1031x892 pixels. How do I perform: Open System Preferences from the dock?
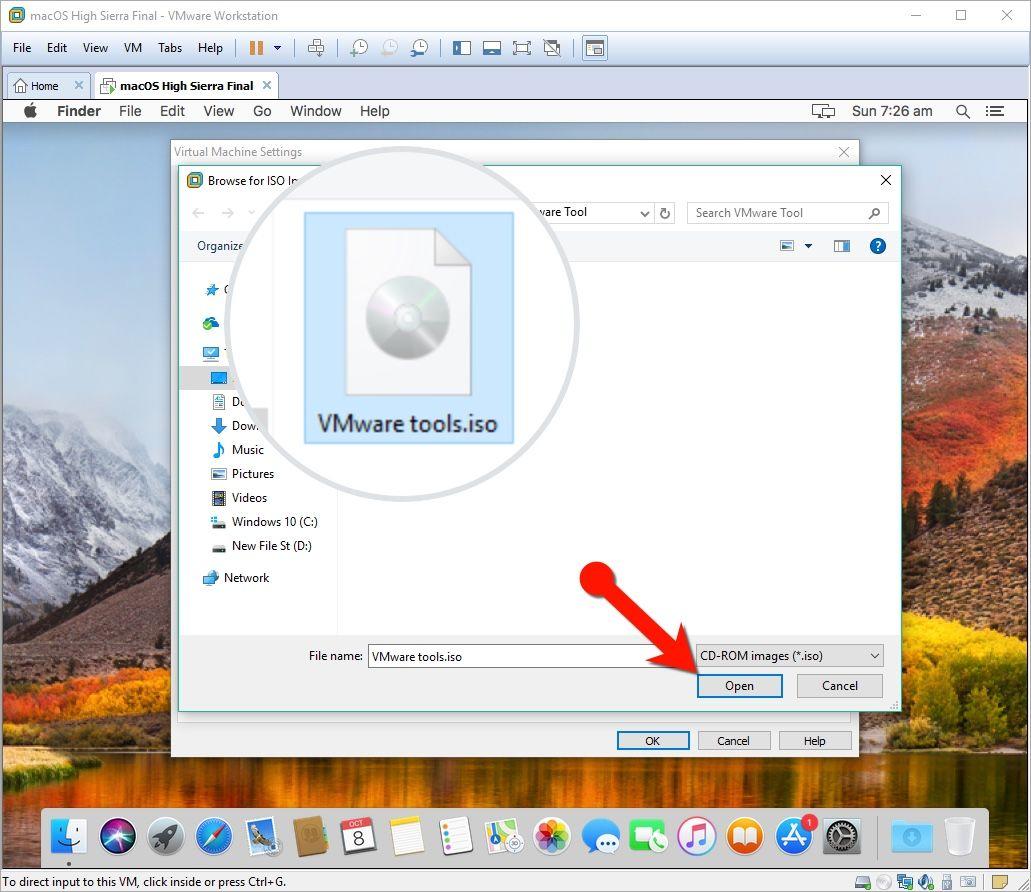point(841,835)
